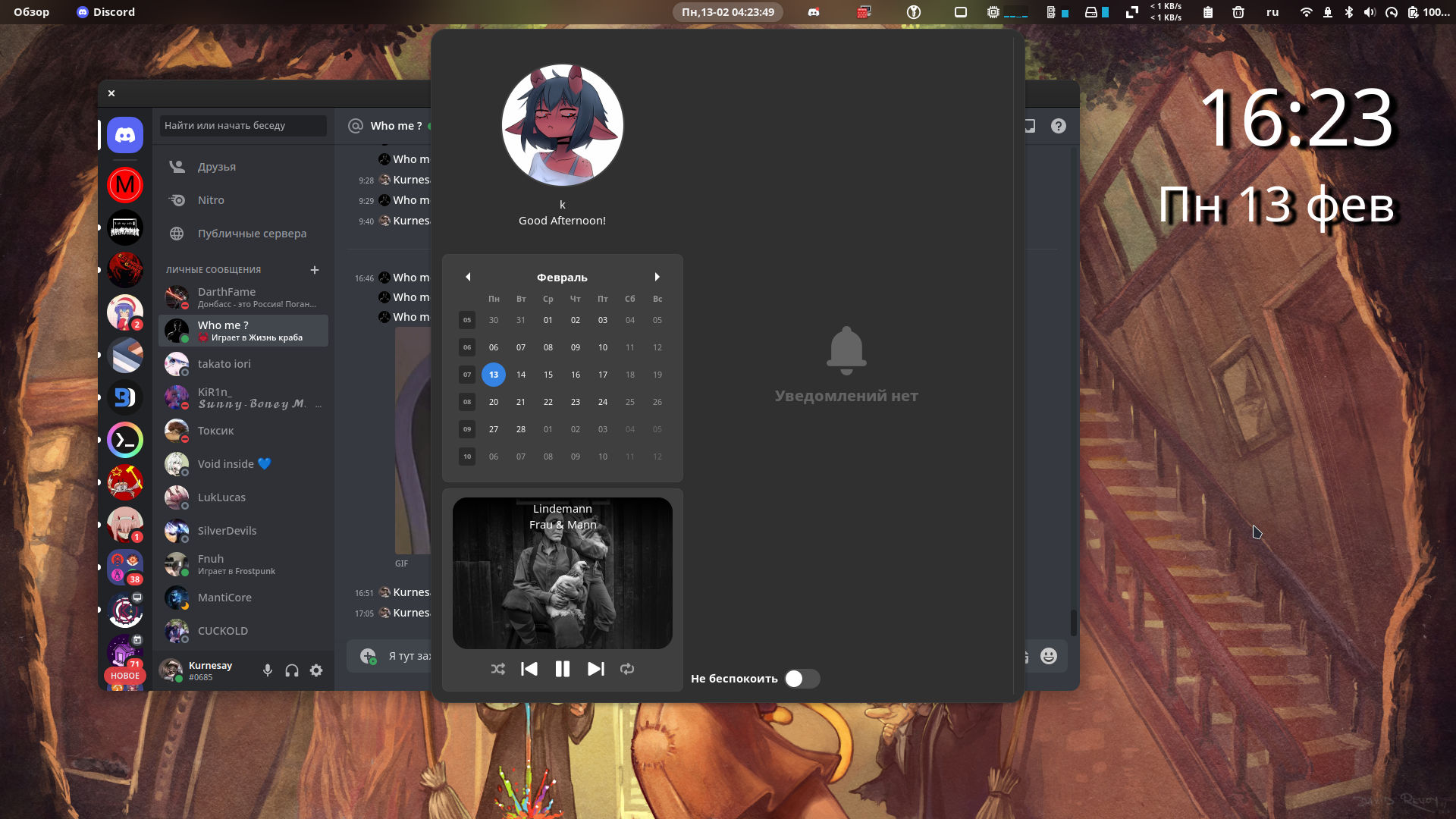Skip to previous track
1456x819 pixels.
[529, 669]
